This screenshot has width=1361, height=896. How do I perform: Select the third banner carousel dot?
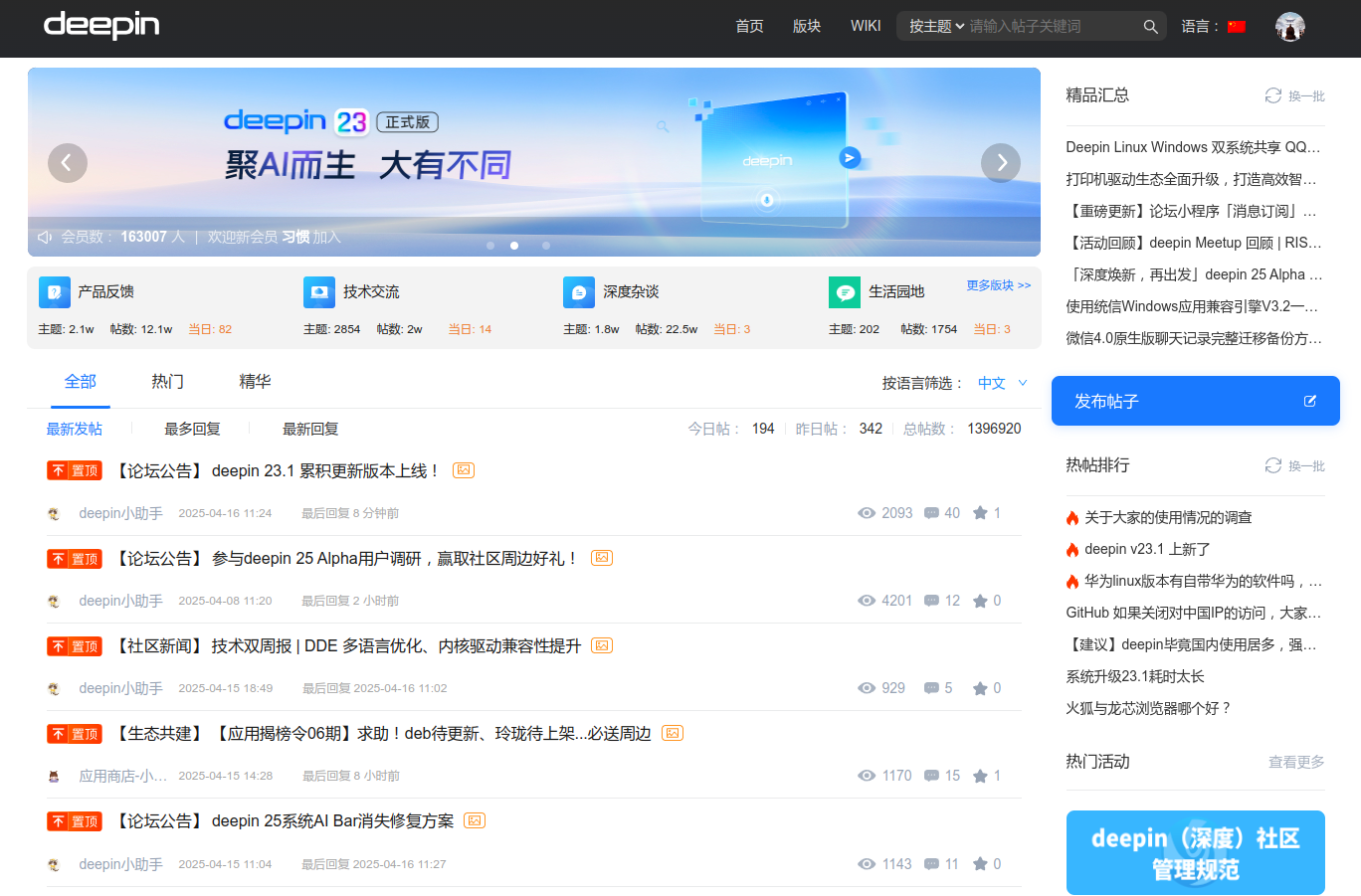coord(546,245)
